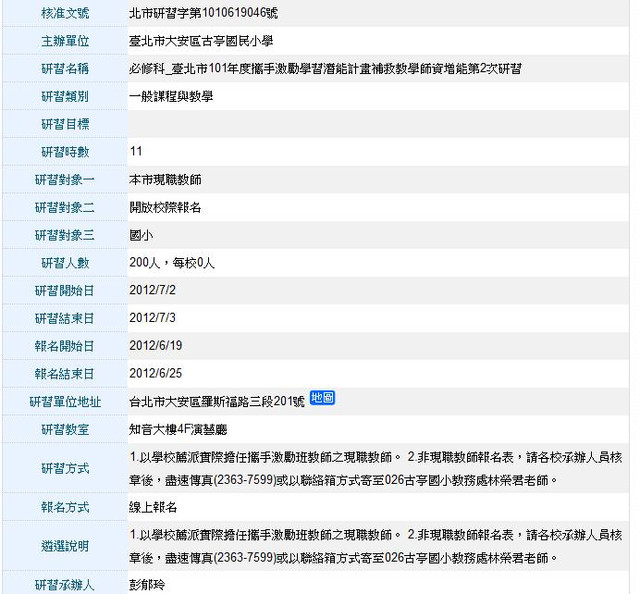Click the 主辦單位 label
The height and width of the screenshot is (594, 640).
(65, 41)
